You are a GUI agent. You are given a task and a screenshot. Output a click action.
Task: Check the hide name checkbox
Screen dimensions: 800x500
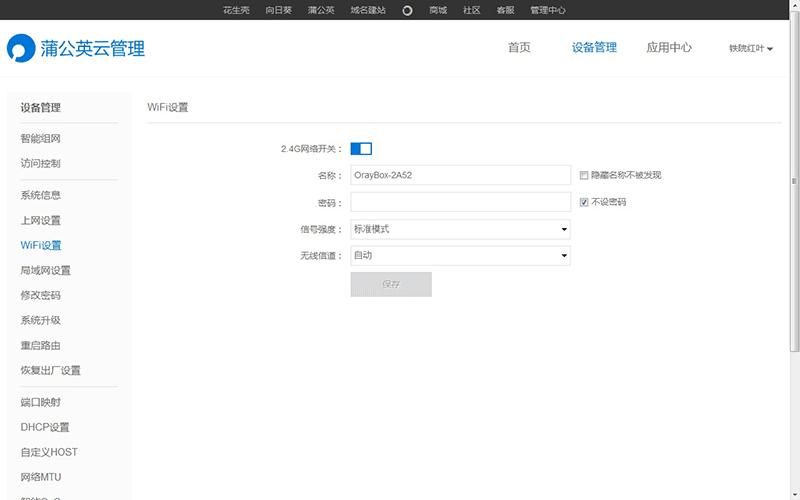(x=584, y=176)
